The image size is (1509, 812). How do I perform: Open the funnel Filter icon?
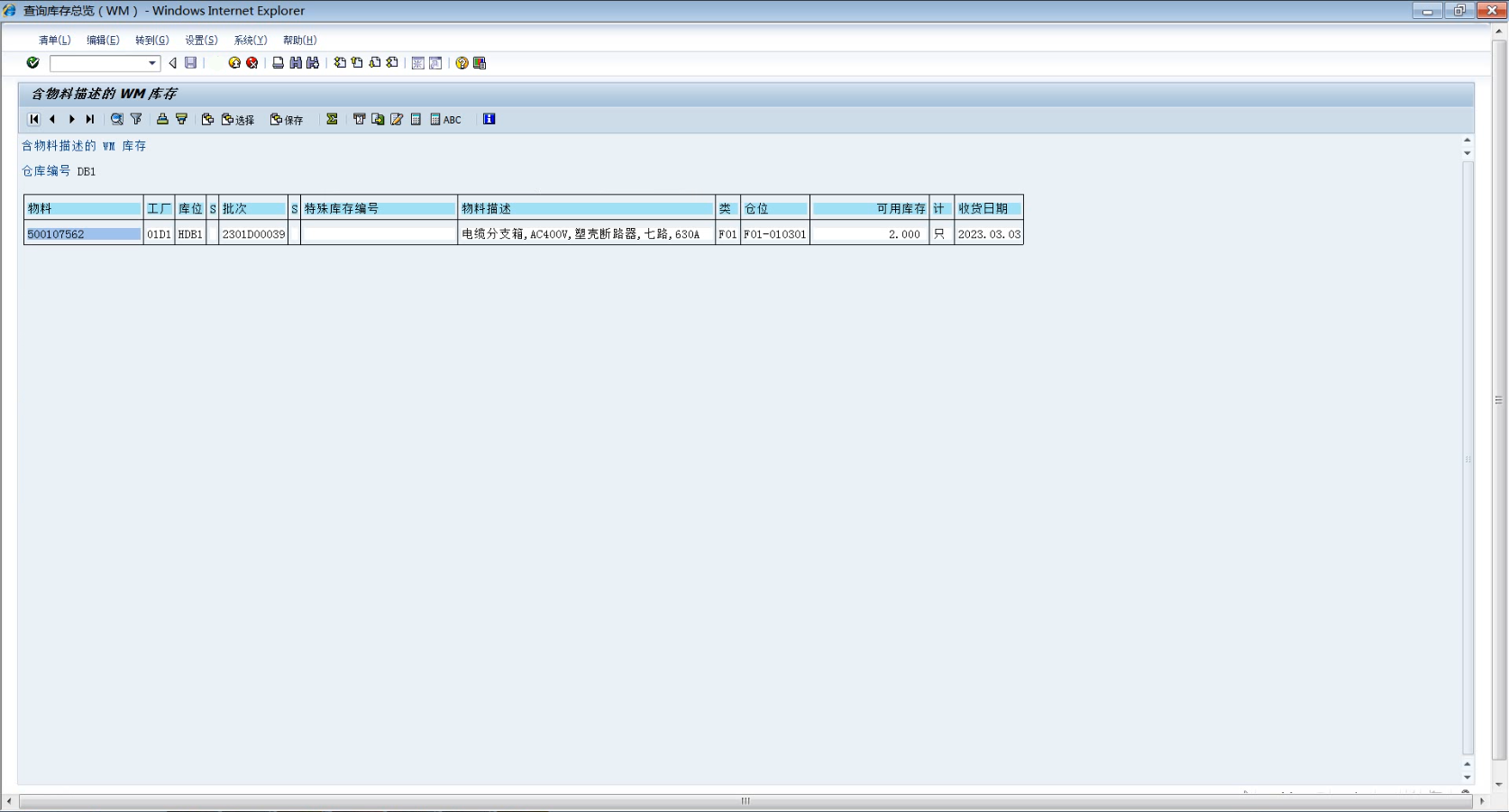pyautogui.click(x=136, y=119)
